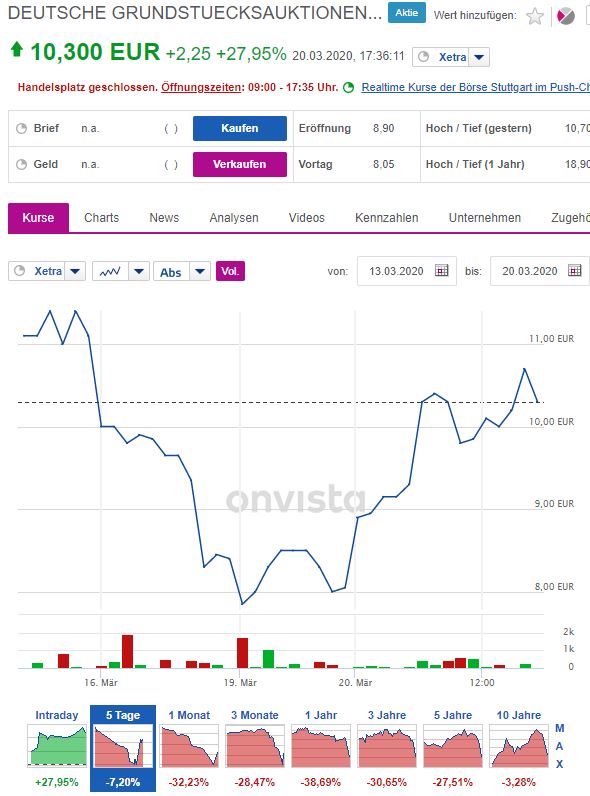Image resolution: width=590 pixels, height=796 pixels.
Task: Open the News tab
Action: coord(164,218)
